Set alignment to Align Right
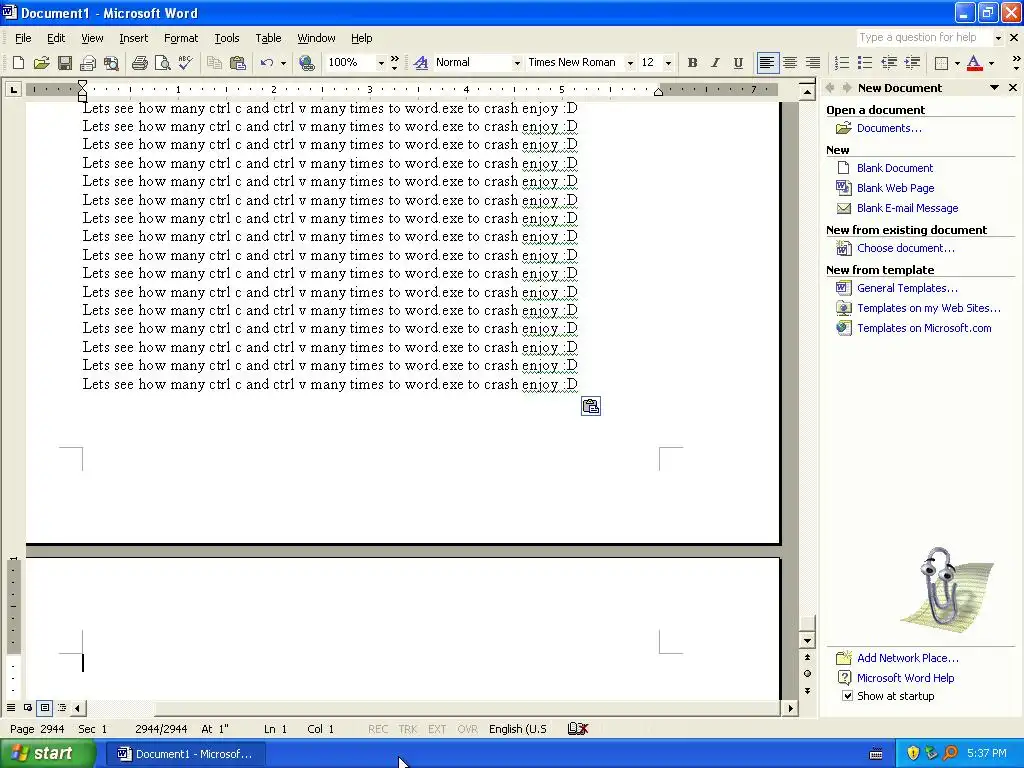The height and width of the screenshot is (768, 1024). [812, 63]
